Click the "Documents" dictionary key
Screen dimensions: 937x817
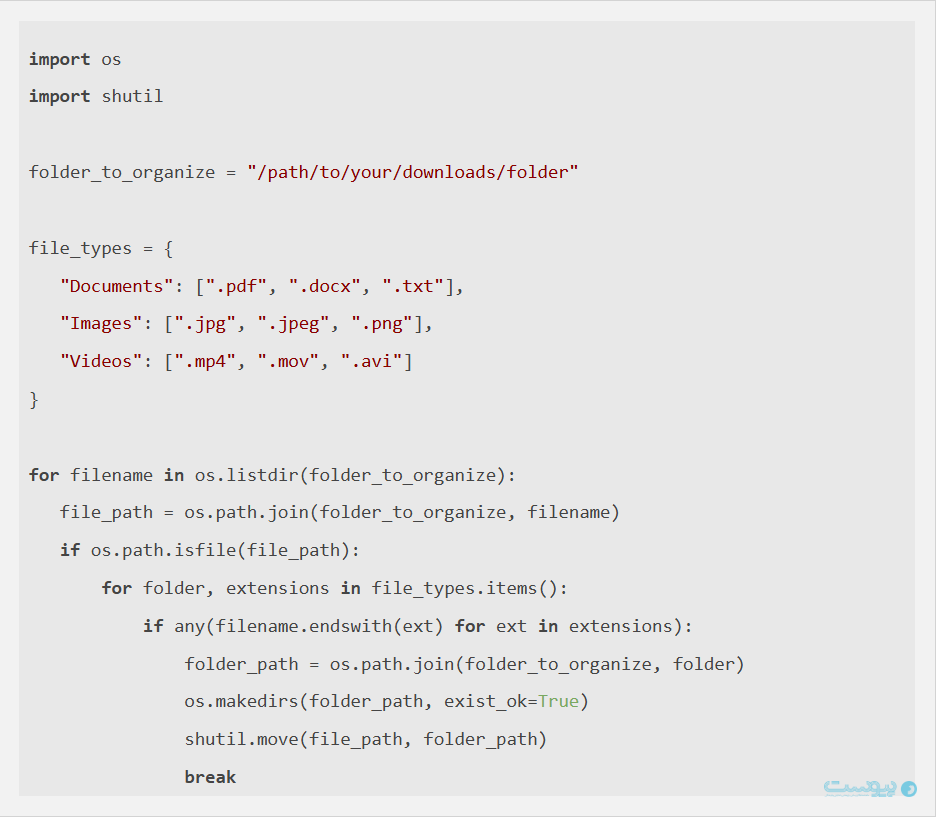[x=117, y=286]
